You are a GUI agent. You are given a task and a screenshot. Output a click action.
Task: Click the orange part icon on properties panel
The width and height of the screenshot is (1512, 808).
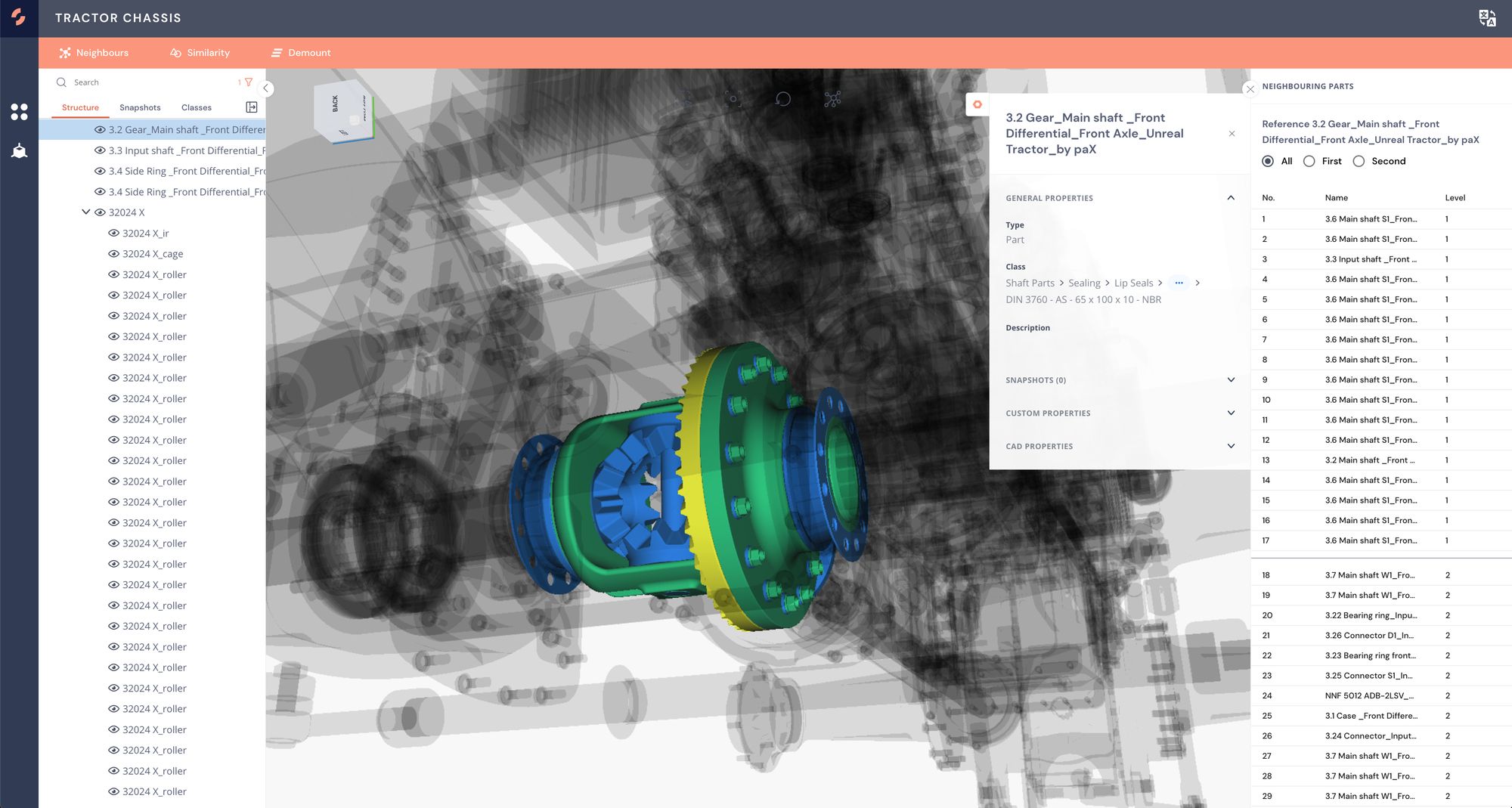coord(978,105)
